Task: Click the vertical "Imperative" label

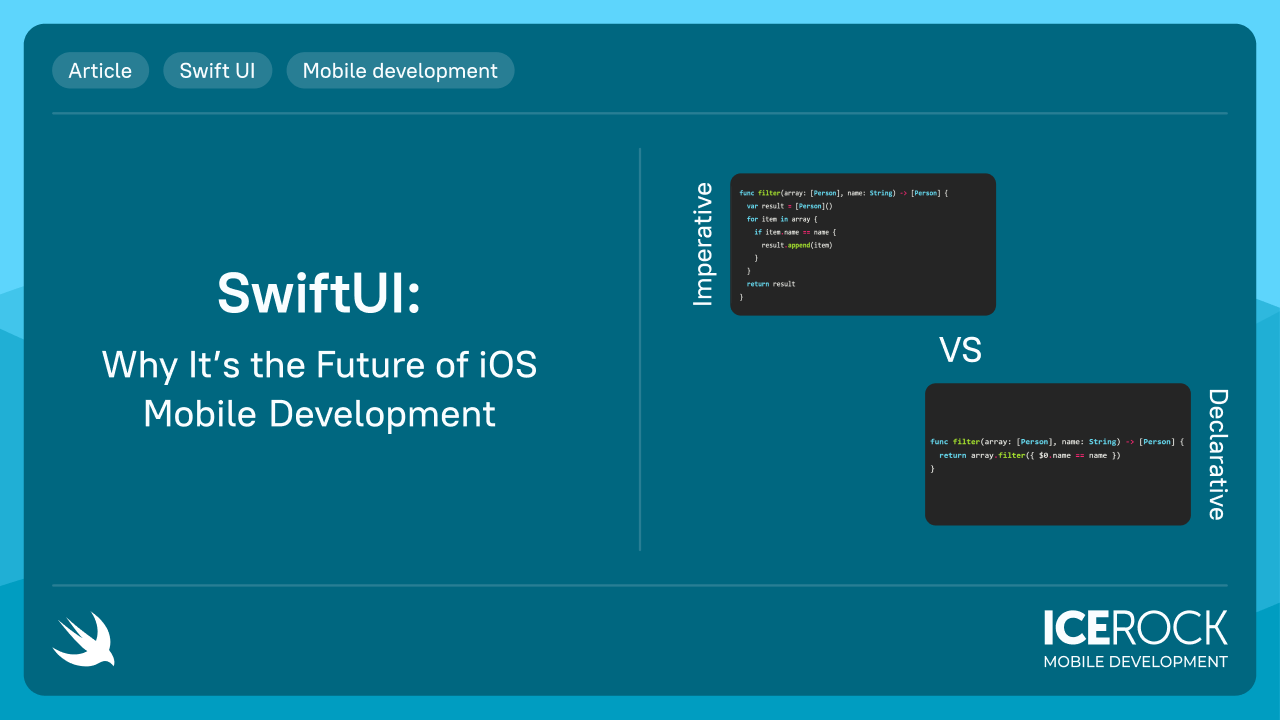Action: point(703,244)
